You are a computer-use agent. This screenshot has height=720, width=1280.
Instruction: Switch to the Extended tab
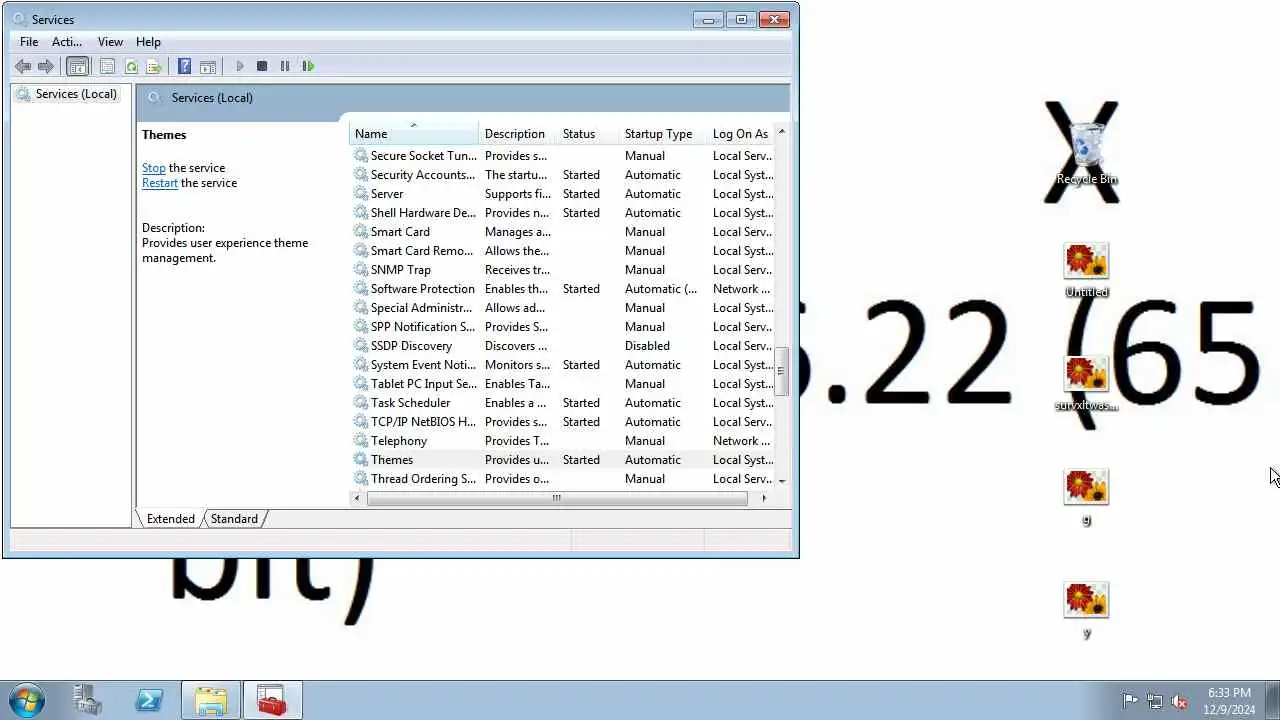click(x=171, y=519)
